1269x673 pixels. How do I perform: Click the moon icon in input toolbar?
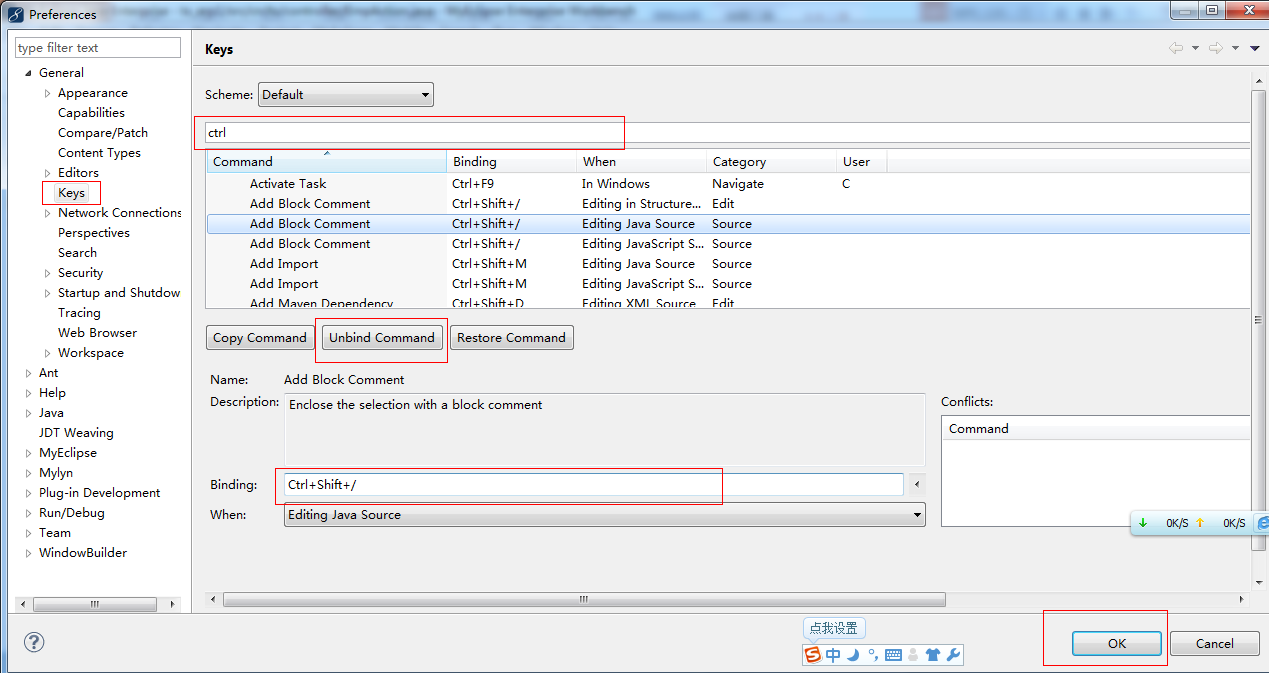coord(853,655)
